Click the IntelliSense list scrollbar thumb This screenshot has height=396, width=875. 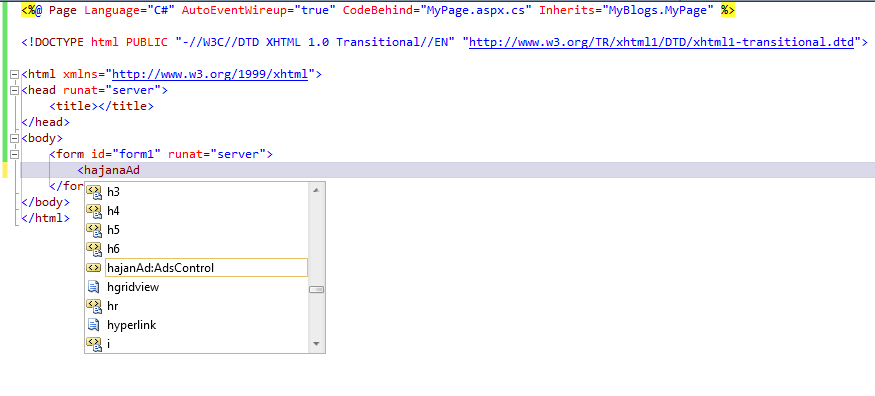click(317, 289)
